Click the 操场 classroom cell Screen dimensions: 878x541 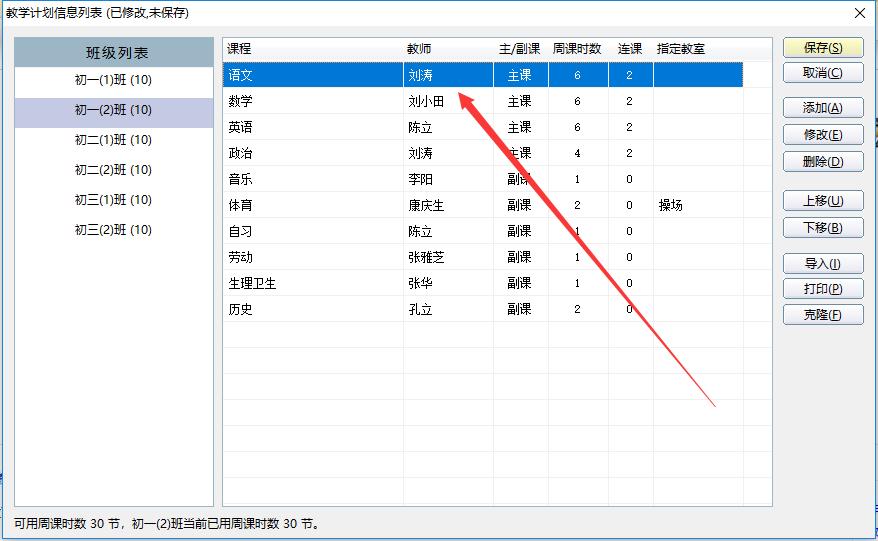tap(670, 205)
